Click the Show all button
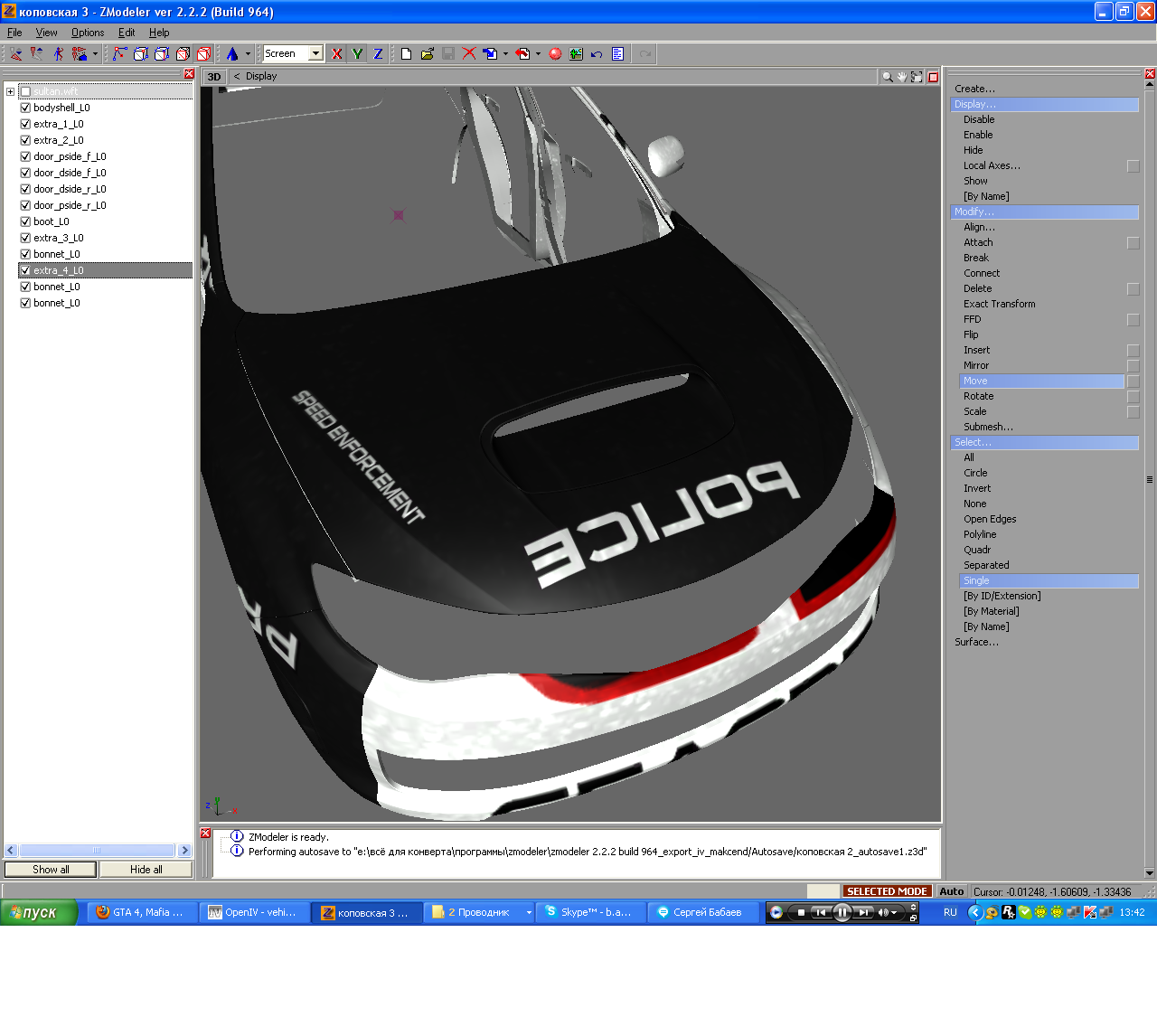 click(x=51, y=870)
